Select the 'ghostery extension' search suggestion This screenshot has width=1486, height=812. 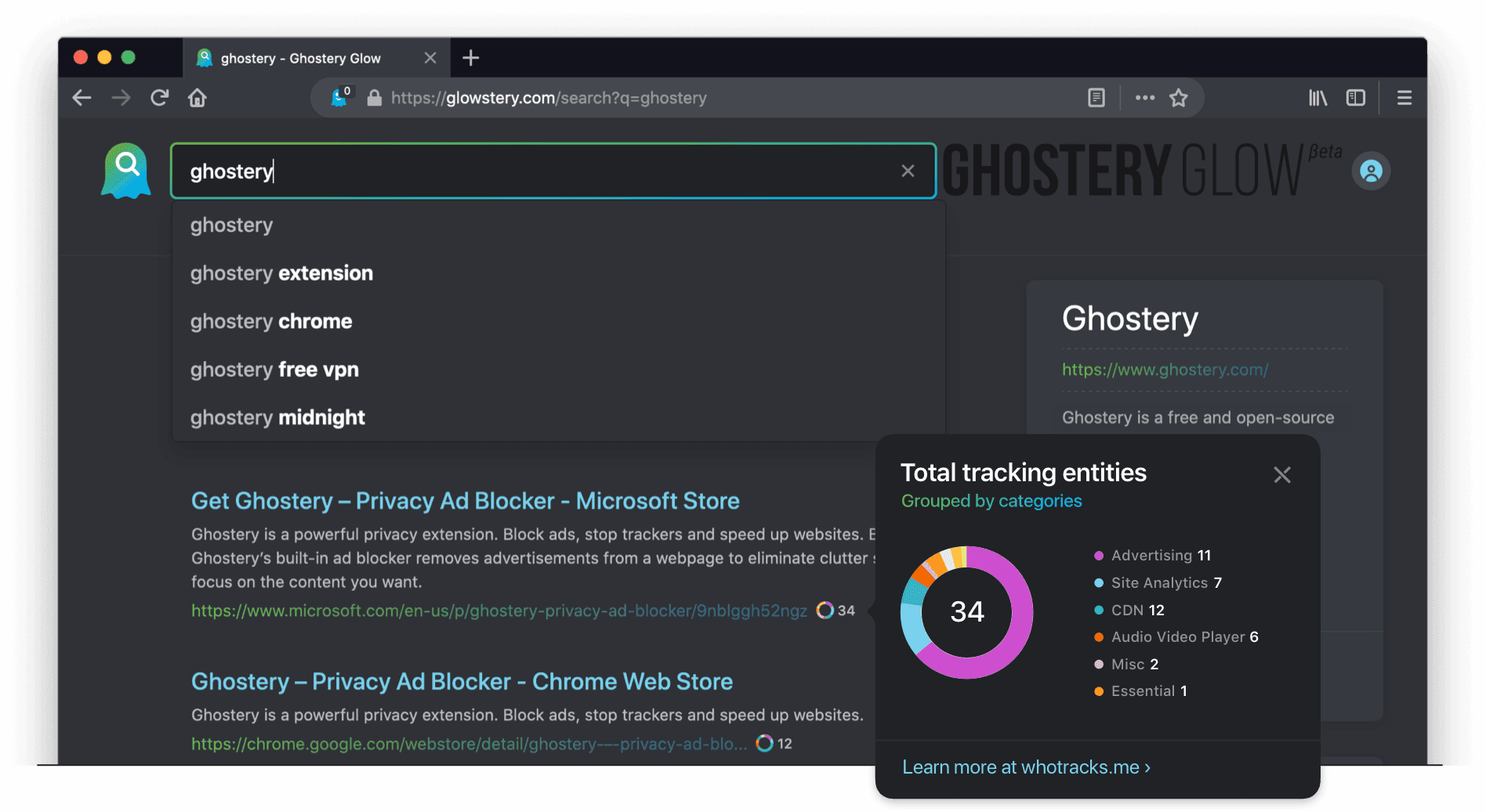pyautogui.click(x=281, y=273)
